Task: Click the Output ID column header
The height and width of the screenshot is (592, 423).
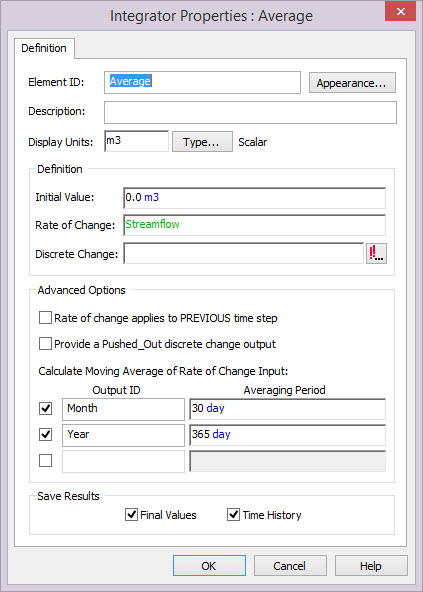Action: click(x=116, y=390)
